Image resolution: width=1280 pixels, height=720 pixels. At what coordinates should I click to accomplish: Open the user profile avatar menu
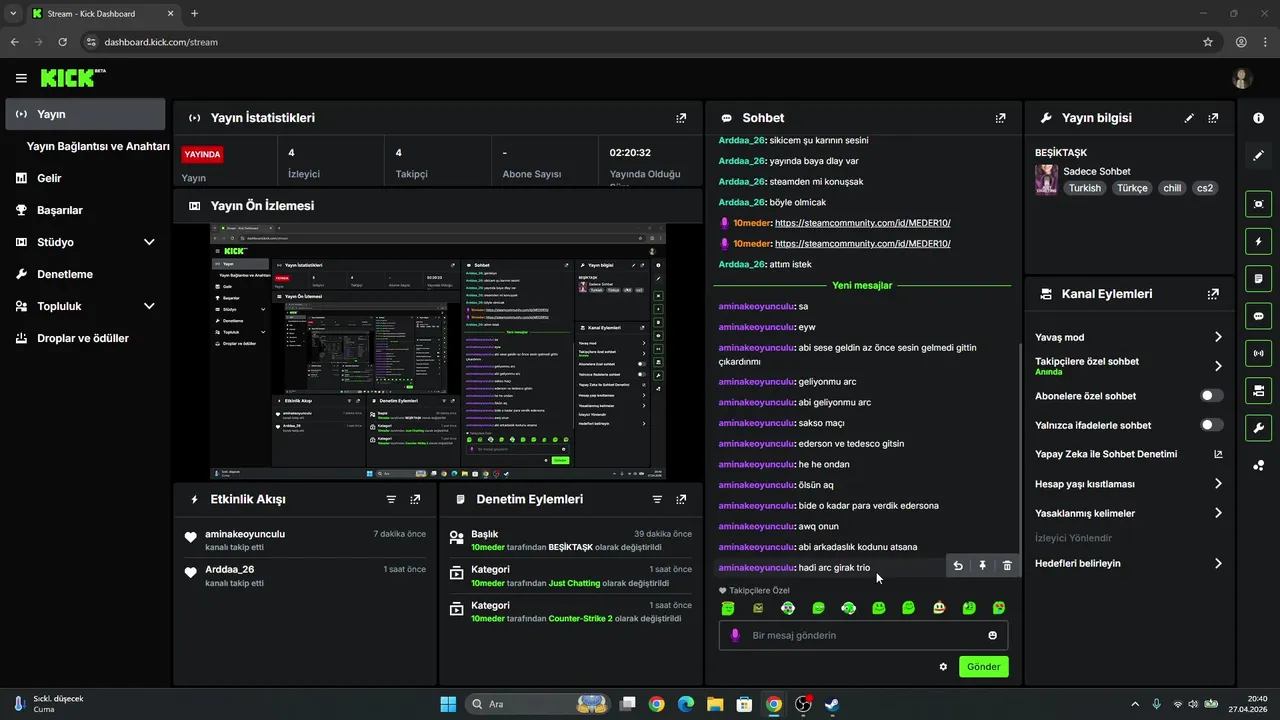(1242, 78)
